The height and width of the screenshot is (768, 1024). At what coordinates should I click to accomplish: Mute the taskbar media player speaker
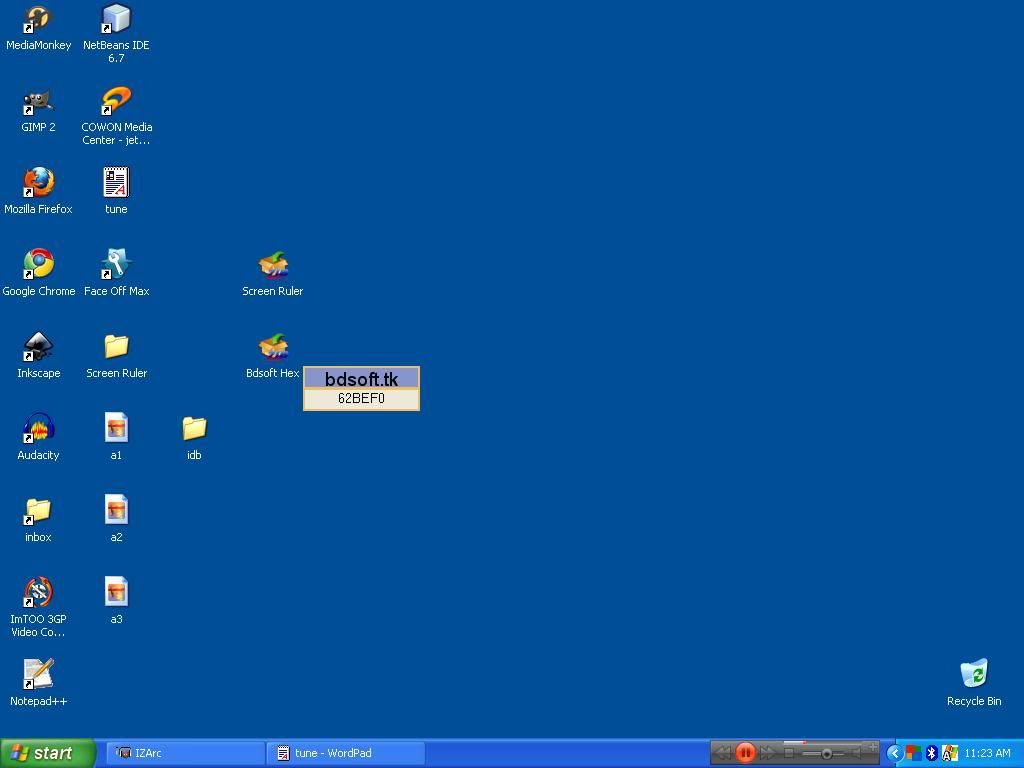tap(856, 753)
